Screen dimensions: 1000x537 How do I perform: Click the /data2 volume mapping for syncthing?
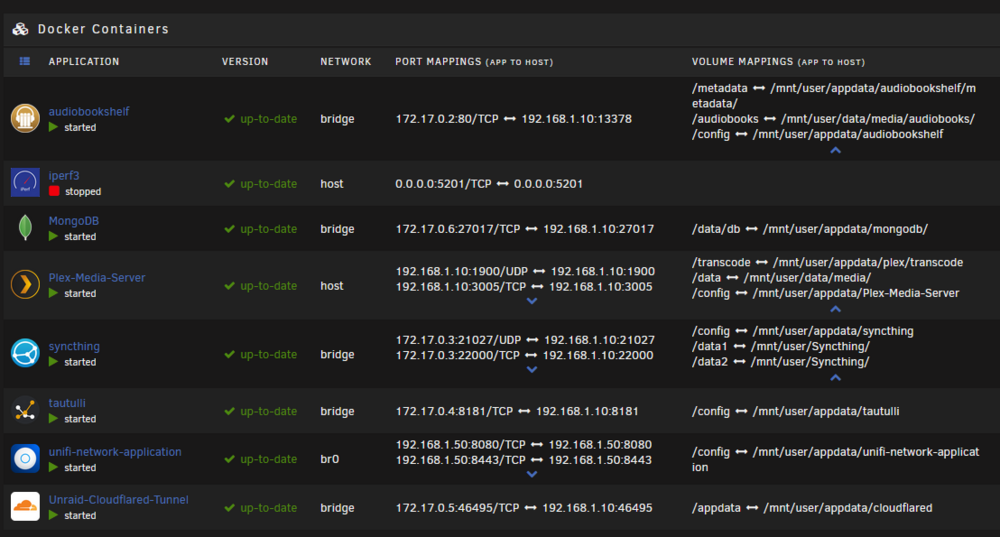click(781, 362)
